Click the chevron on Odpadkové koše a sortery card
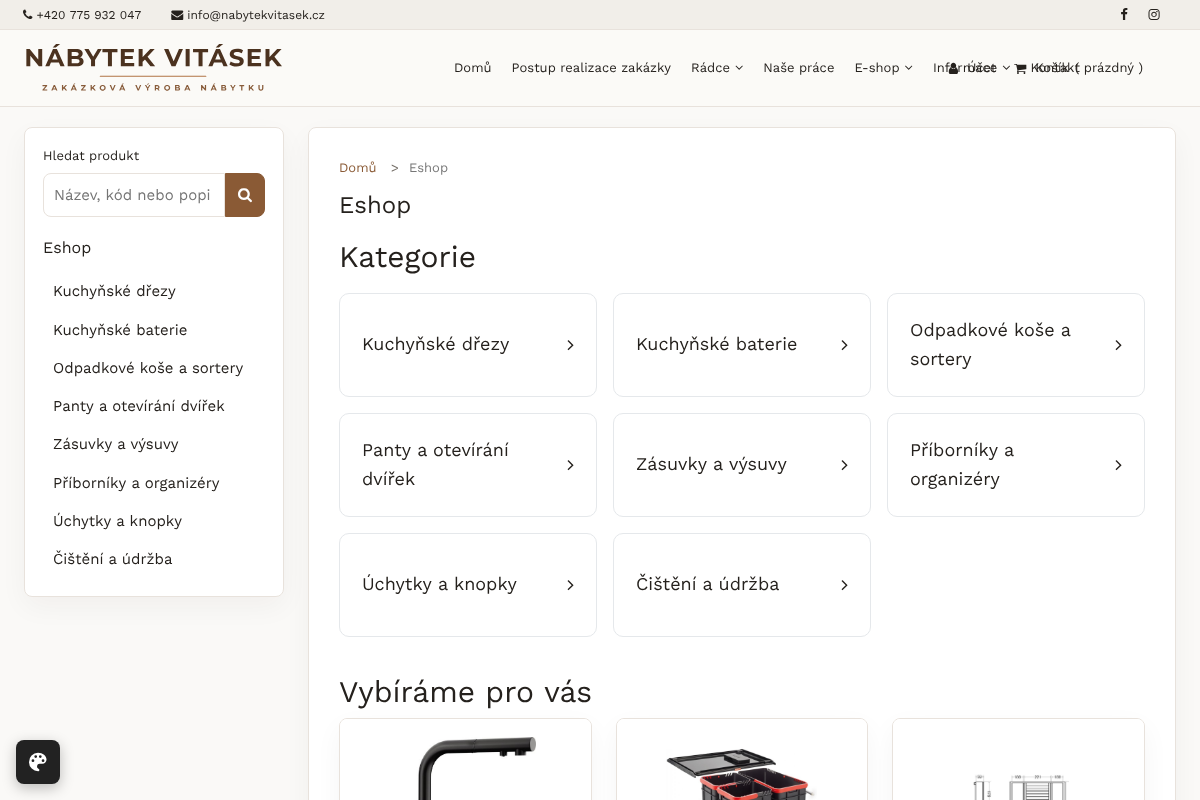Viewport: 1200px width, 800px height. [1118, 345]
